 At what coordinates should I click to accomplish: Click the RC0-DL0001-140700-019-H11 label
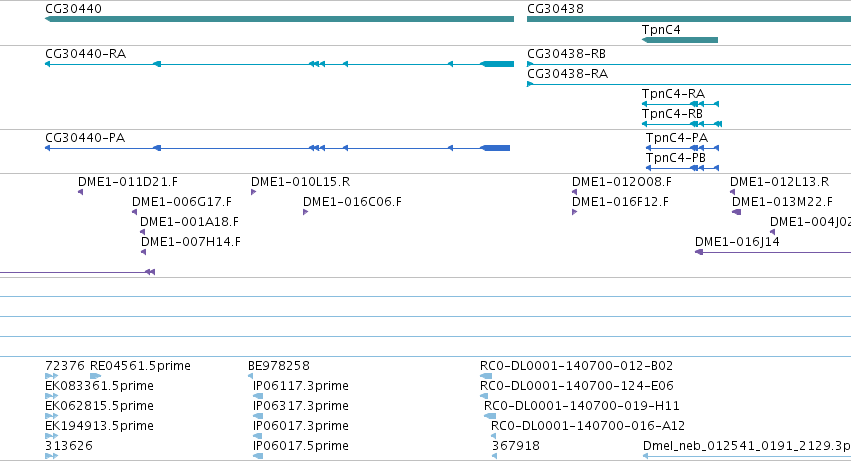[582, 406]
